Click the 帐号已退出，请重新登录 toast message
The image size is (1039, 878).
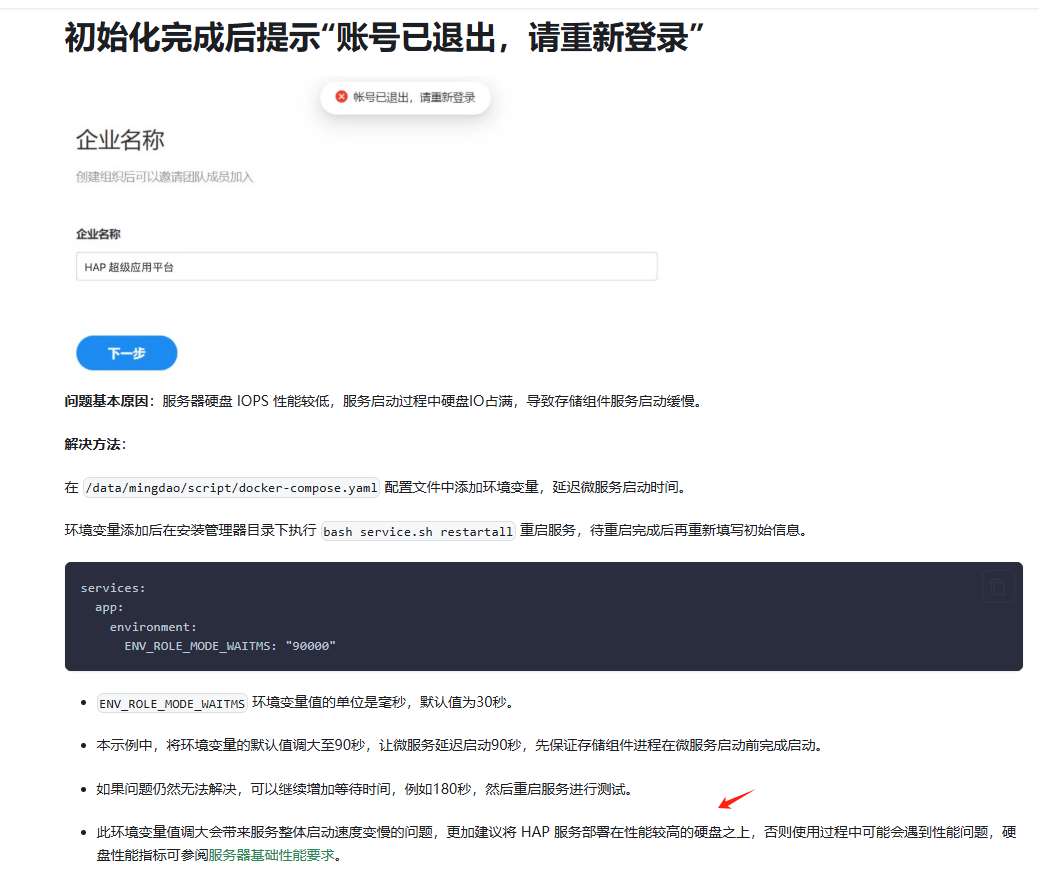pos(405,97)
